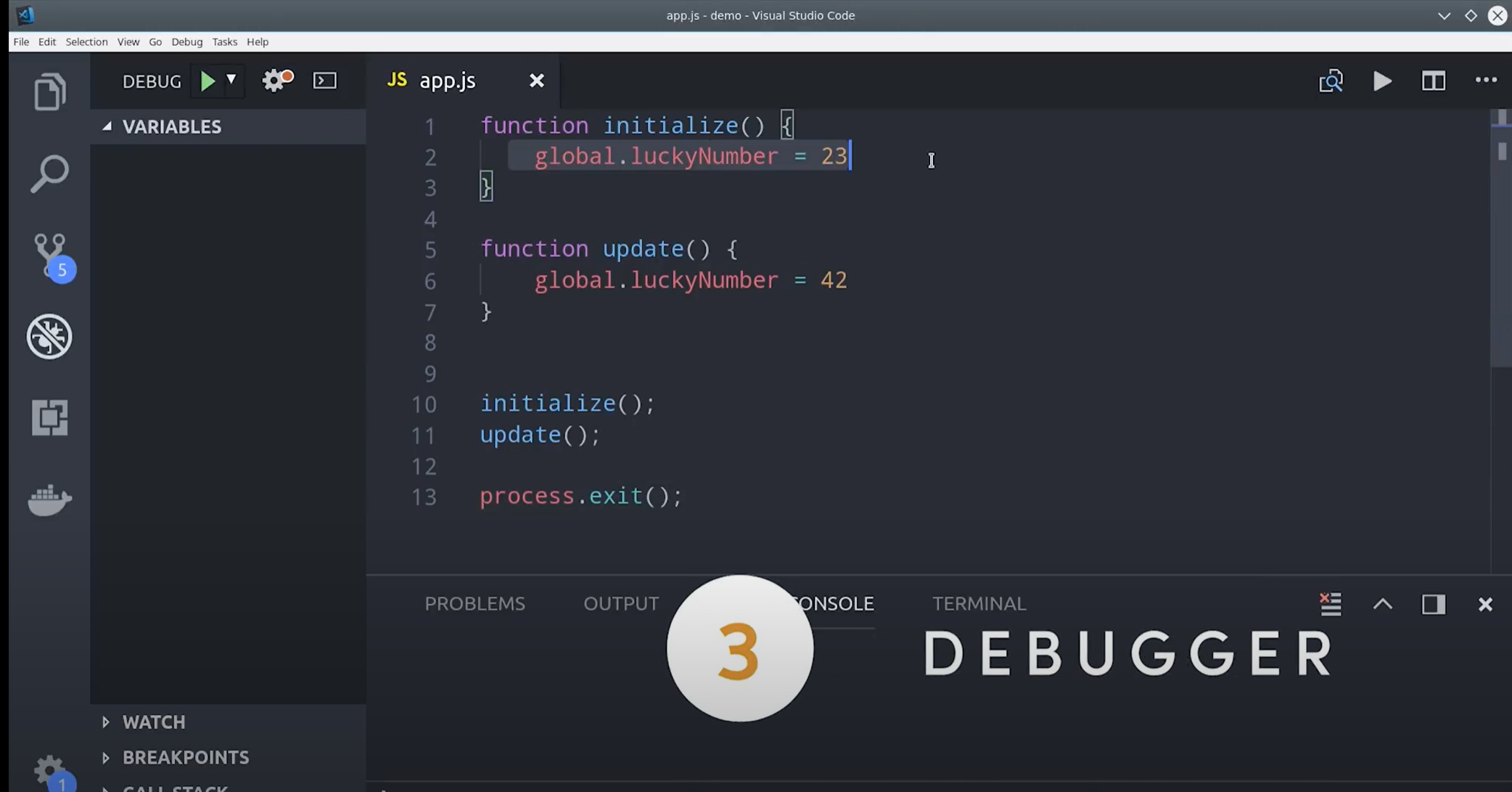The image size is (1512, 792).
Task: Toggle panel position to the right
Action: 1433,604
